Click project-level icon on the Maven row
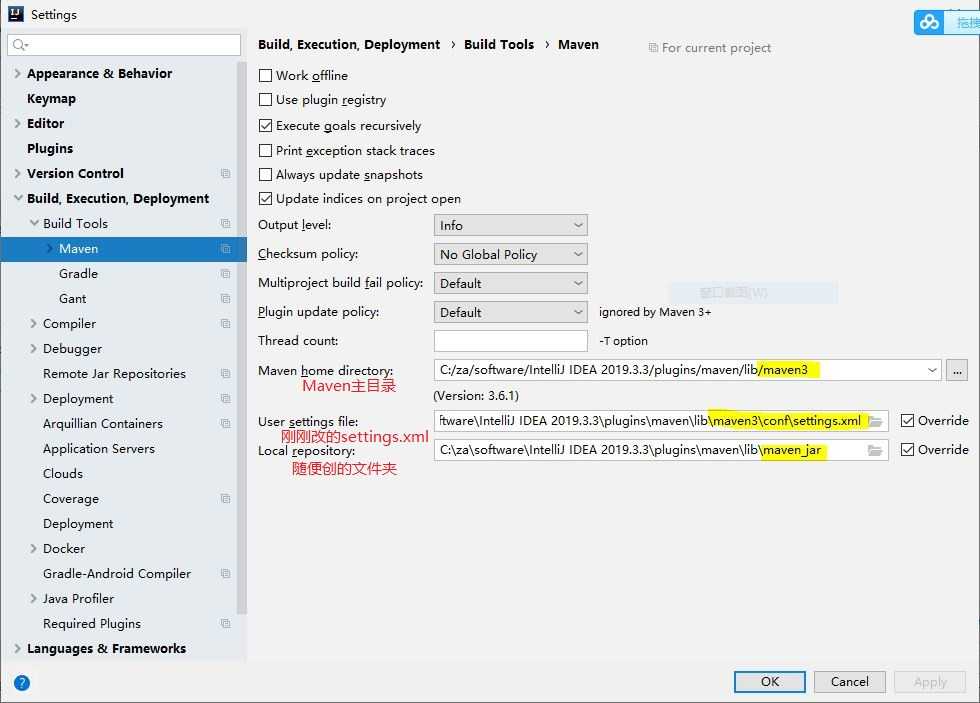 [x=226, y=249]
